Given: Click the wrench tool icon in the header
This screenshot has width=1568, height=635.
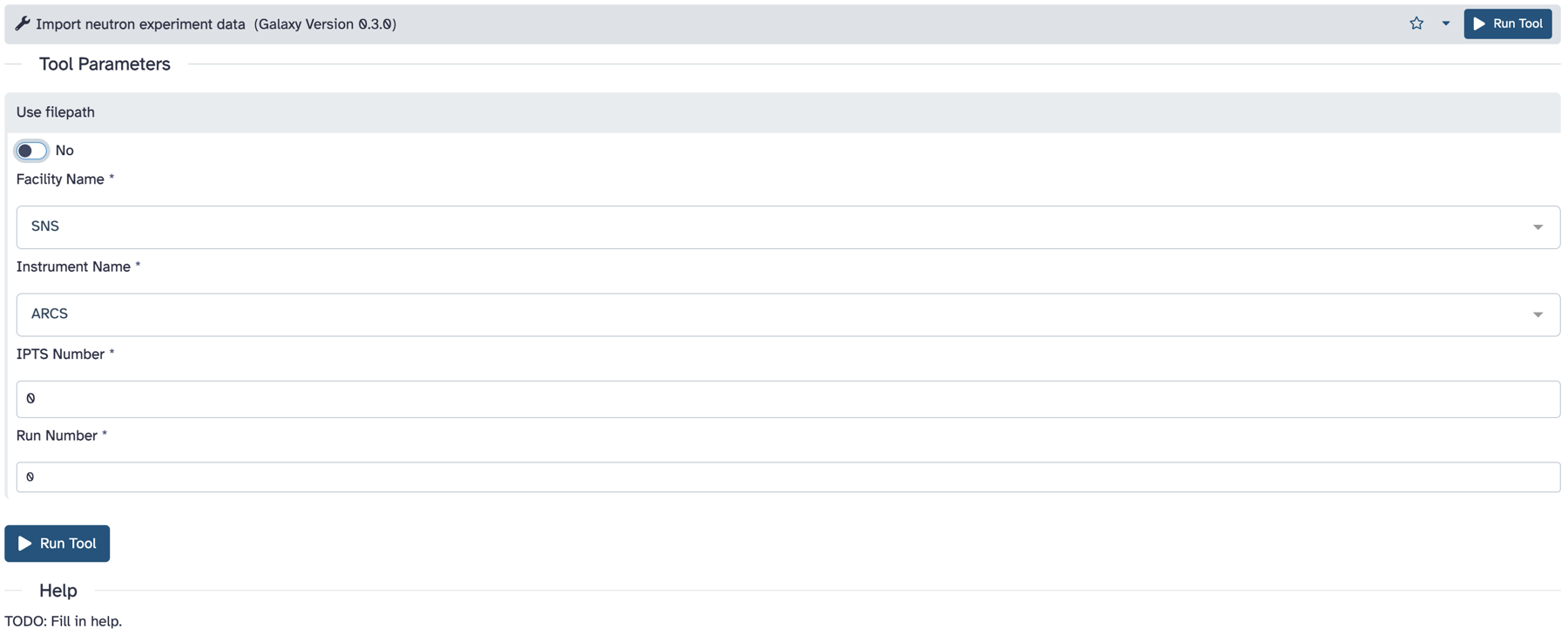Looking at the screenshot, I should click(22, 24).
